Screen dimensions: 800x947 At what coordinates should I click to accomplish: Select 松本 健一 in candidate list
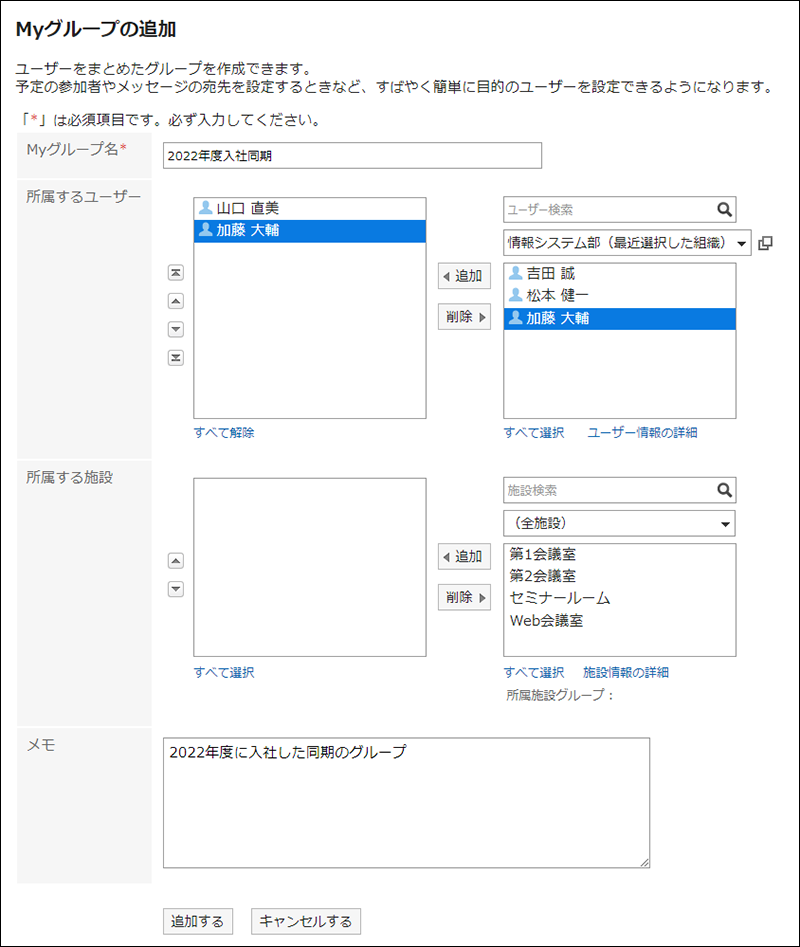[x=619, y=295]
